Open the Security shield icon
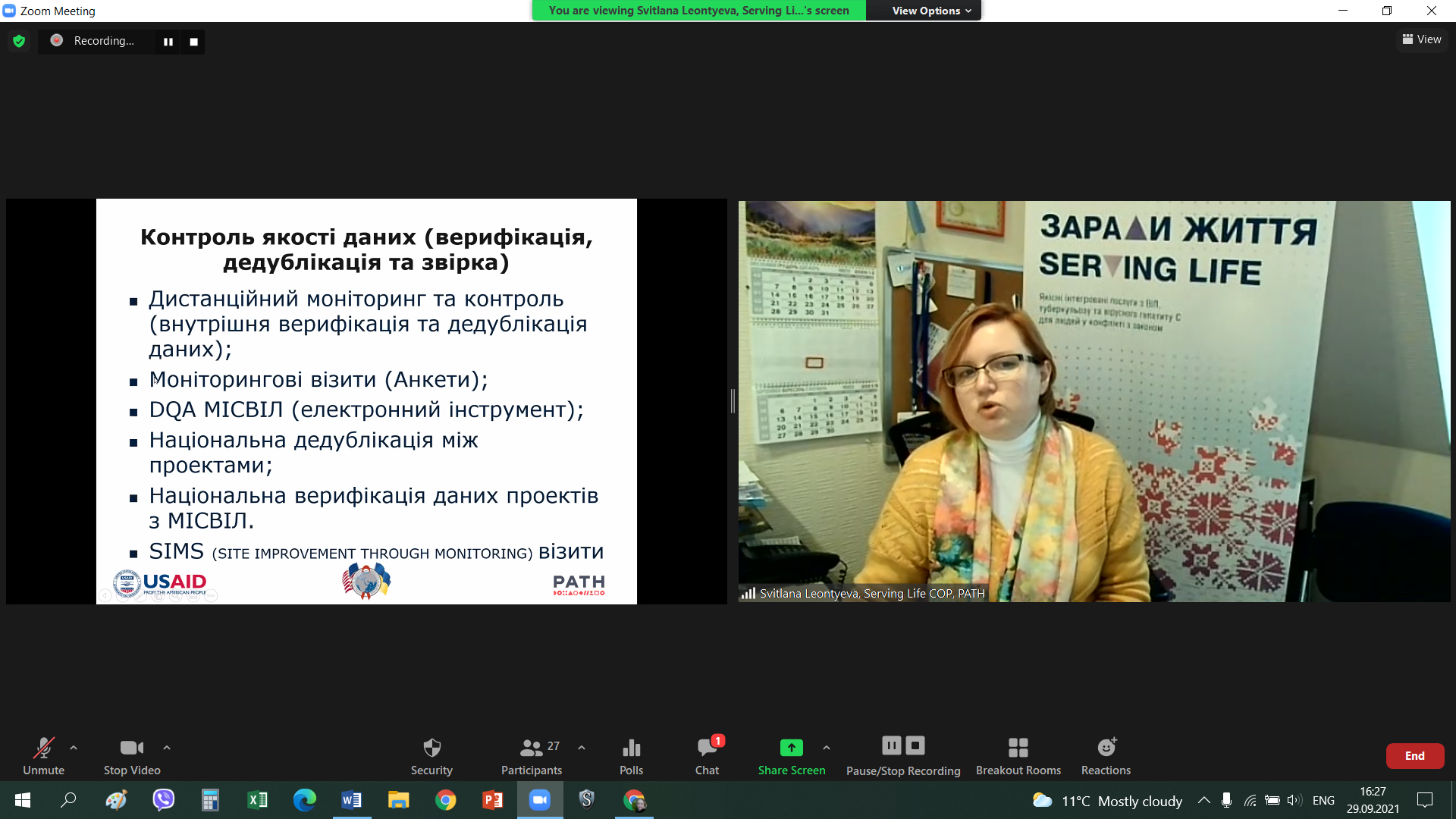The width and height of the screenshot is (1456, 819). click(x=431, y=748)
